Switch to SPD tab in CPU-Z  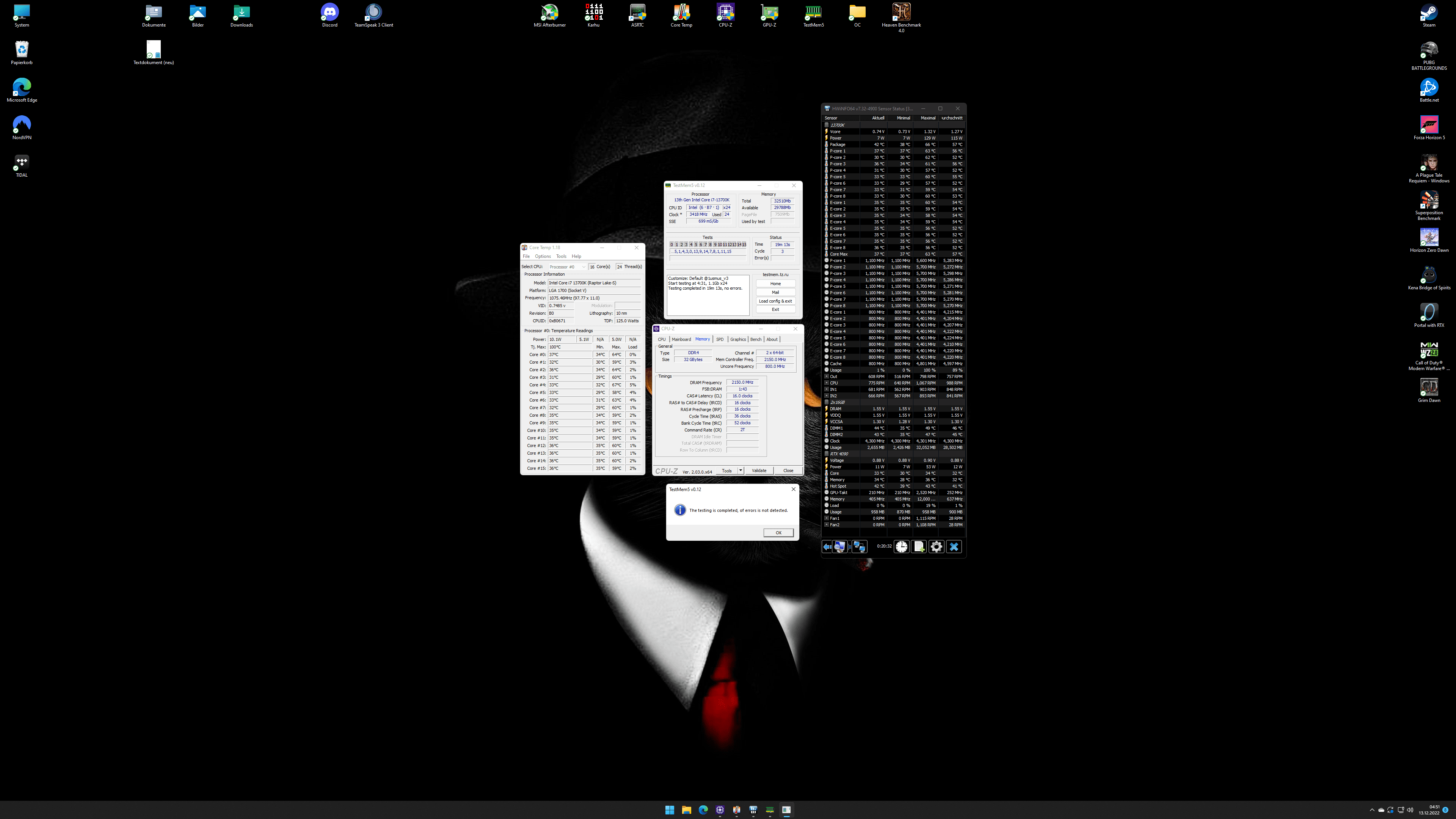(x=720, y=339)
